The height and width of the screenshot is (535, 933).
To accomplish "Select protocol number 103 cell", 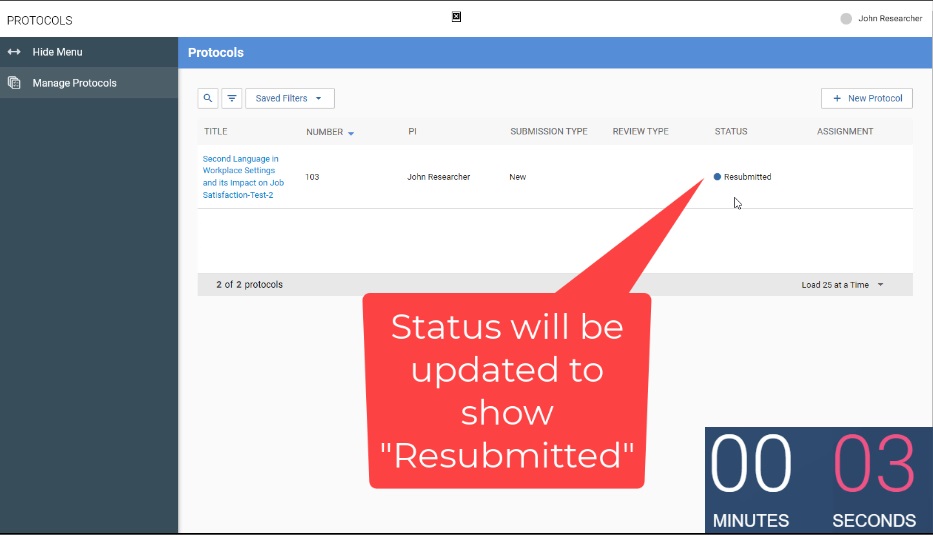I will [312, 177].
